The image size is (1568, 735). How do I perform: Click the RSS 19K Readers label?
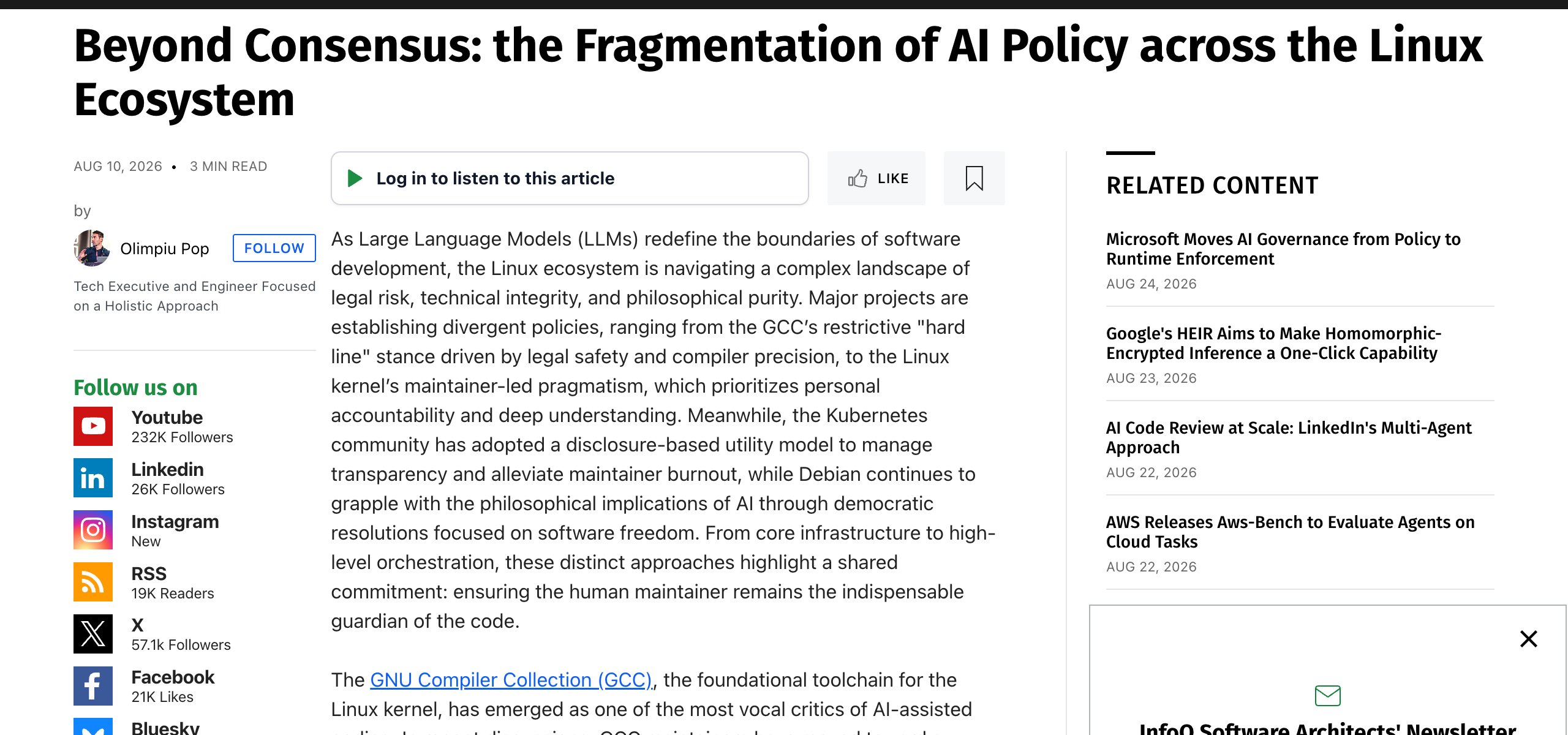173,582
